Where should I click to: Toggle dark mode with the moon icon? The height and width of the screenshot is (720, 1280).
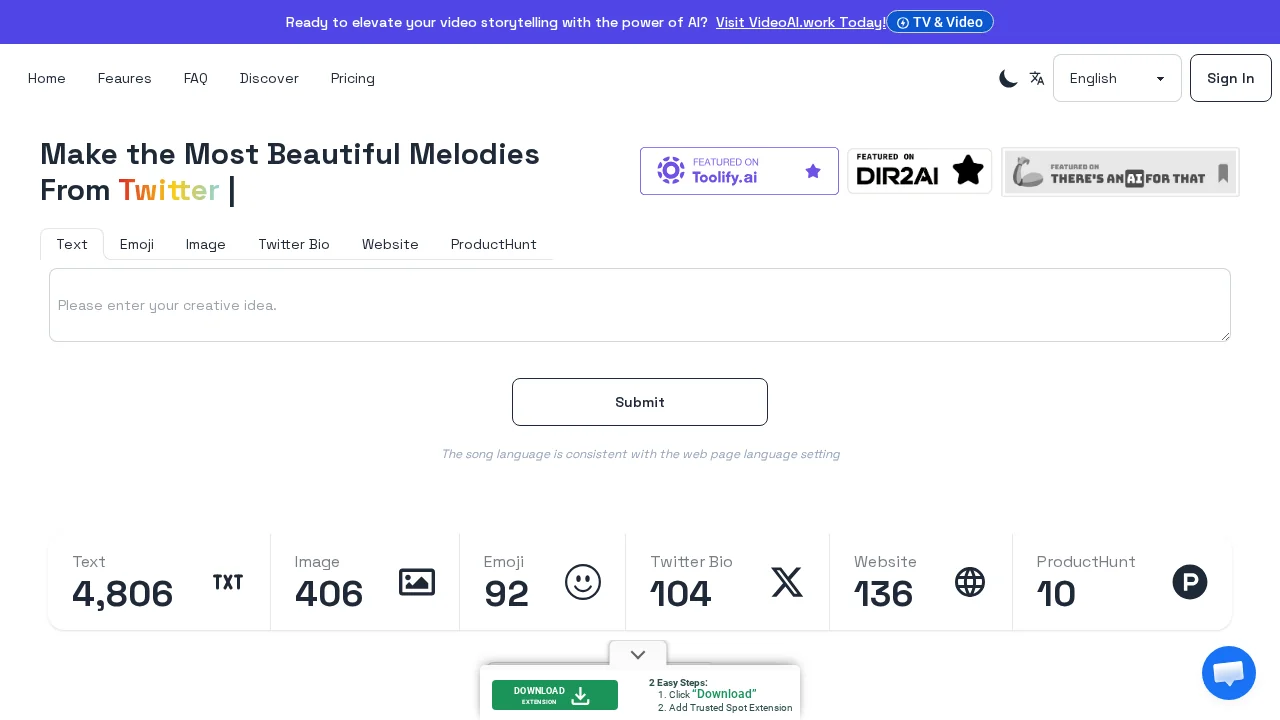point(1008,78)
